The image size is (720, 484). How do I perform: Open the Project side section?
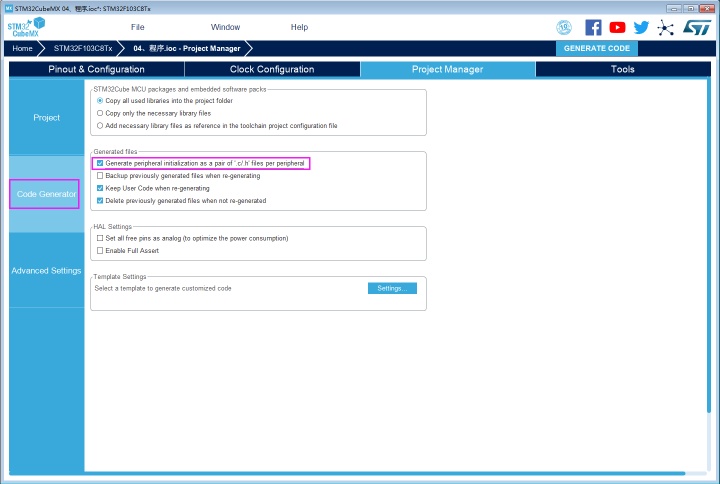pyautogui.click(x=46, y=118)
